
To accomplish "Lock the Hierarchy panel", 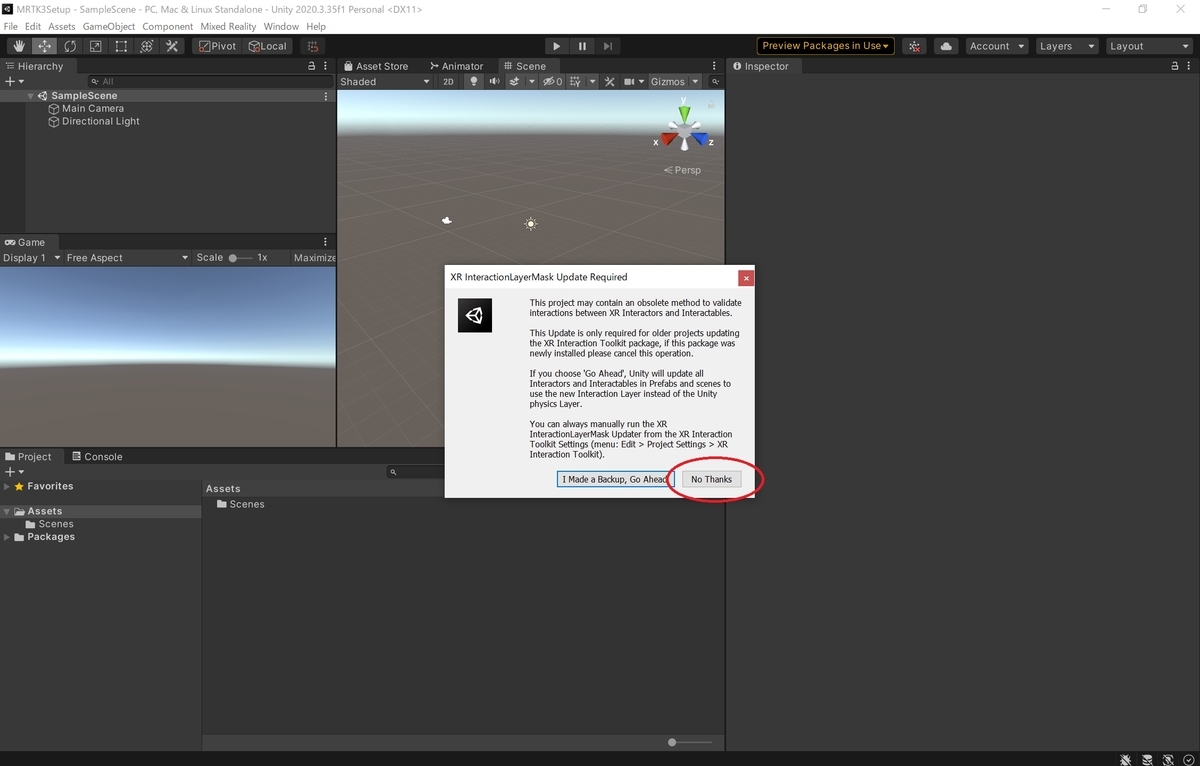I will click(313, 66).
